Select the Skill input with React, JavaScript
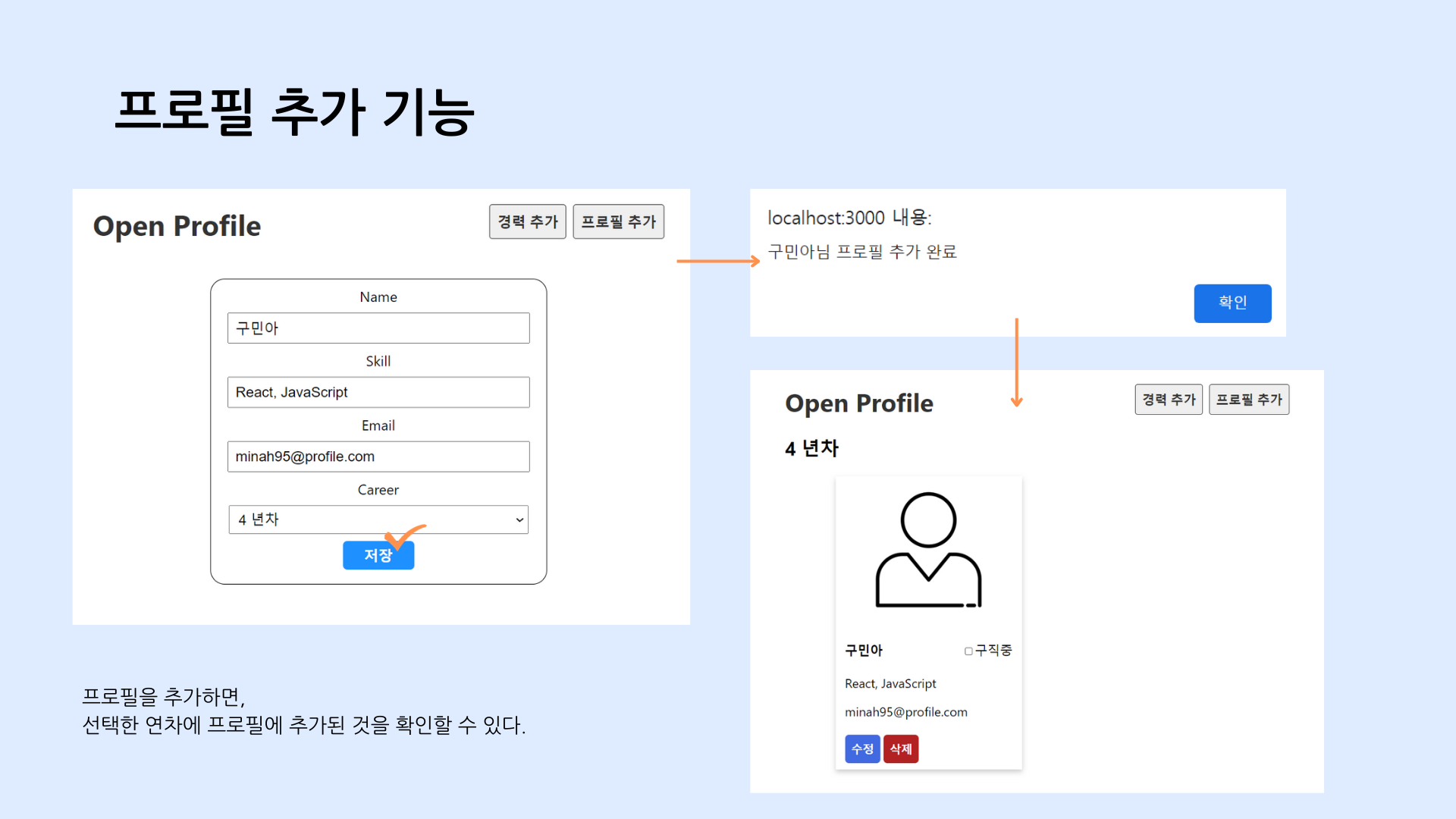Screen dimensions: 1456x819 click(x=378, y=392)
